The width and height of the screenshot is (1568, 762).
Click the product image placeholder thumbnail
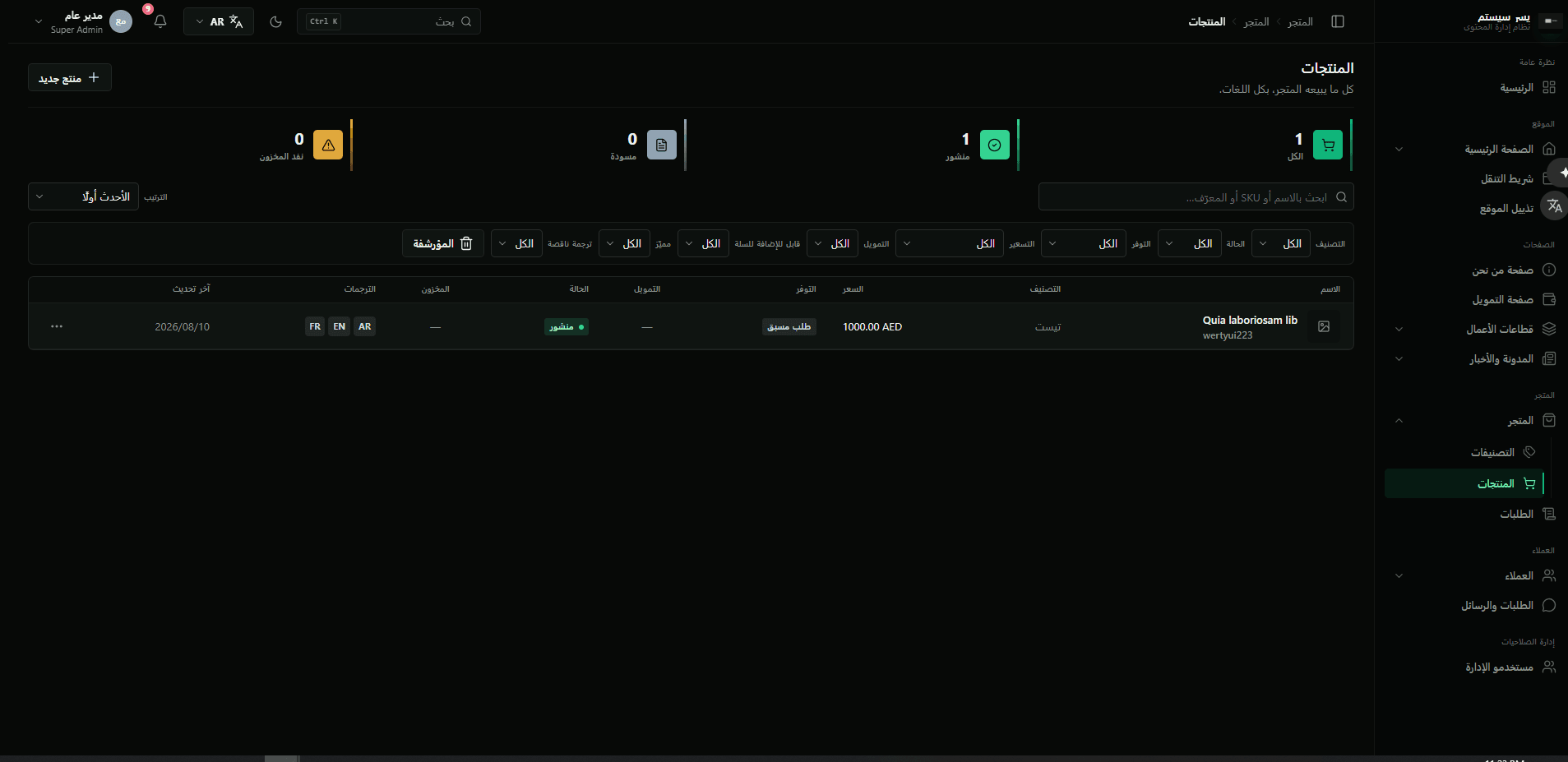tap(1324, 326)
